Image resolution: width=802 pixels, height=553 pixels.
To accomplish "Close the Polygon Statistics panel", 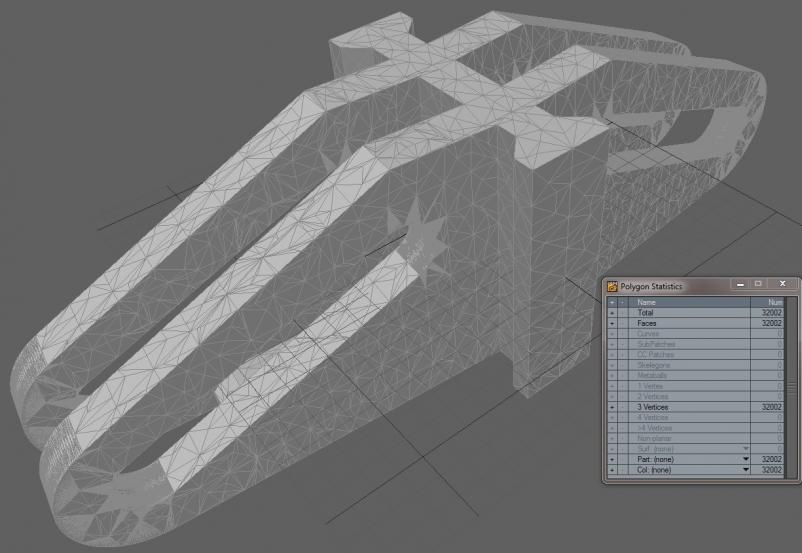I will tap(781, 285).
